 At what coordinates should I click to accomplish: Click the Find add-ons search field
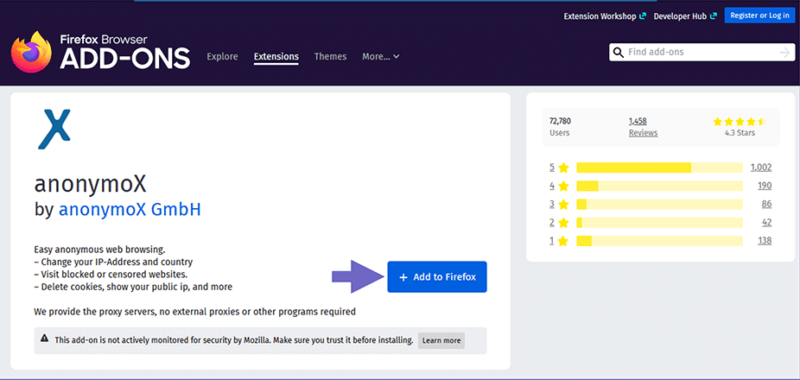tap(702, 52)
